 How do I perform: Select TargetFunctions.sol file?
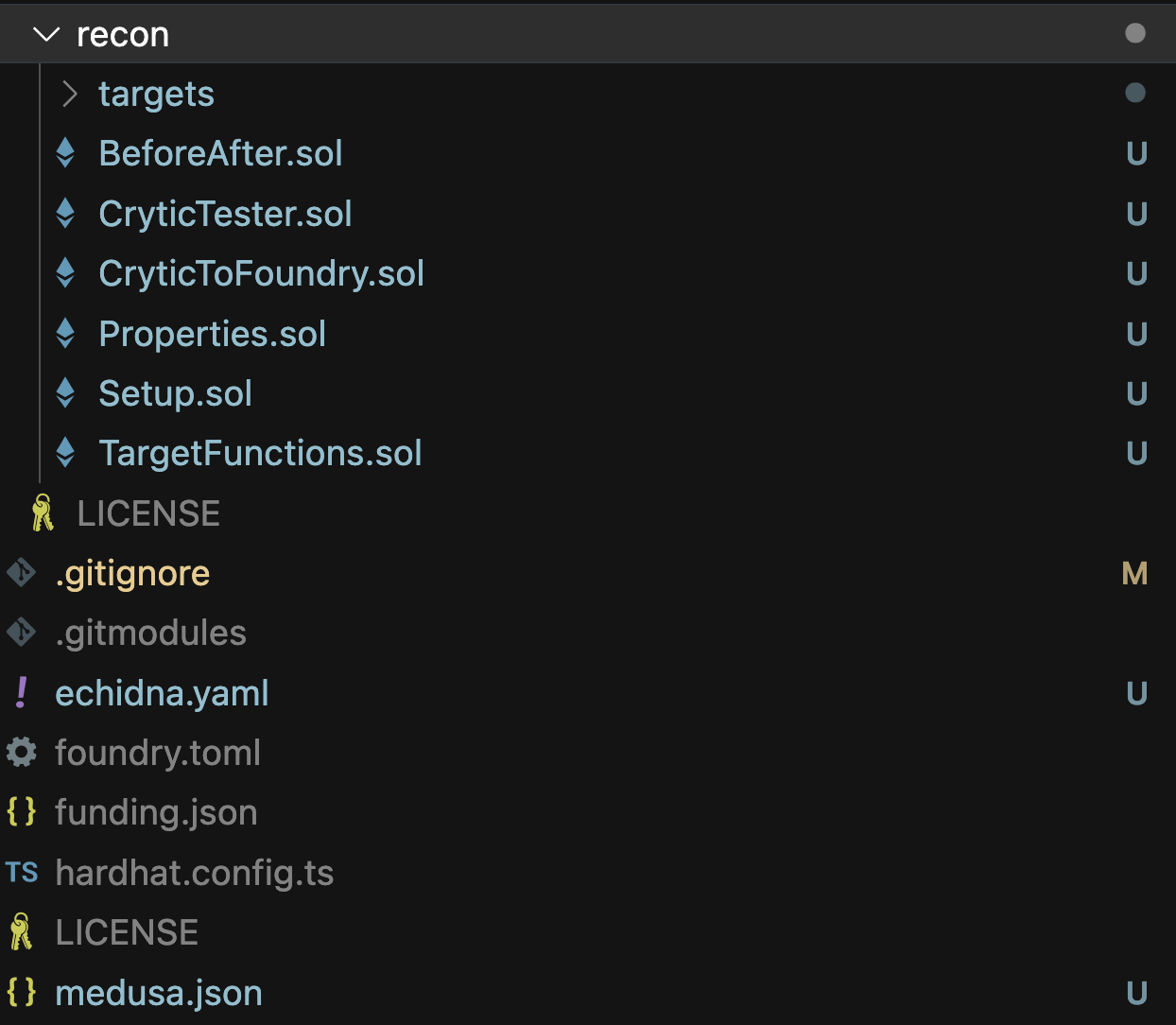click(x=260, y=453)
